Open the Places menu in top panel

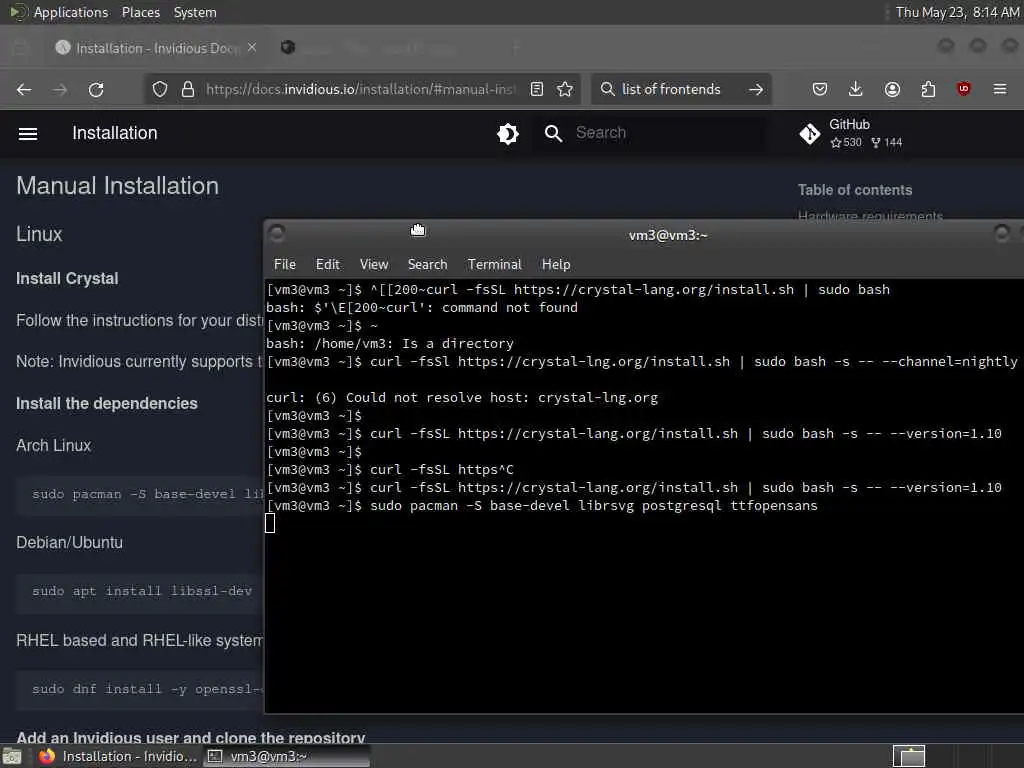click(x=140, y=12)
